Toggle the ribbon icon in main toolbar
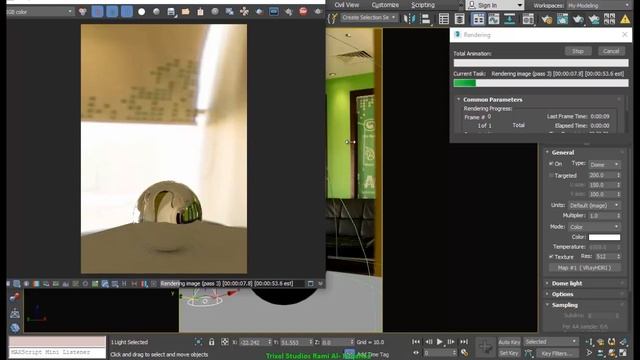 point(478,18)
